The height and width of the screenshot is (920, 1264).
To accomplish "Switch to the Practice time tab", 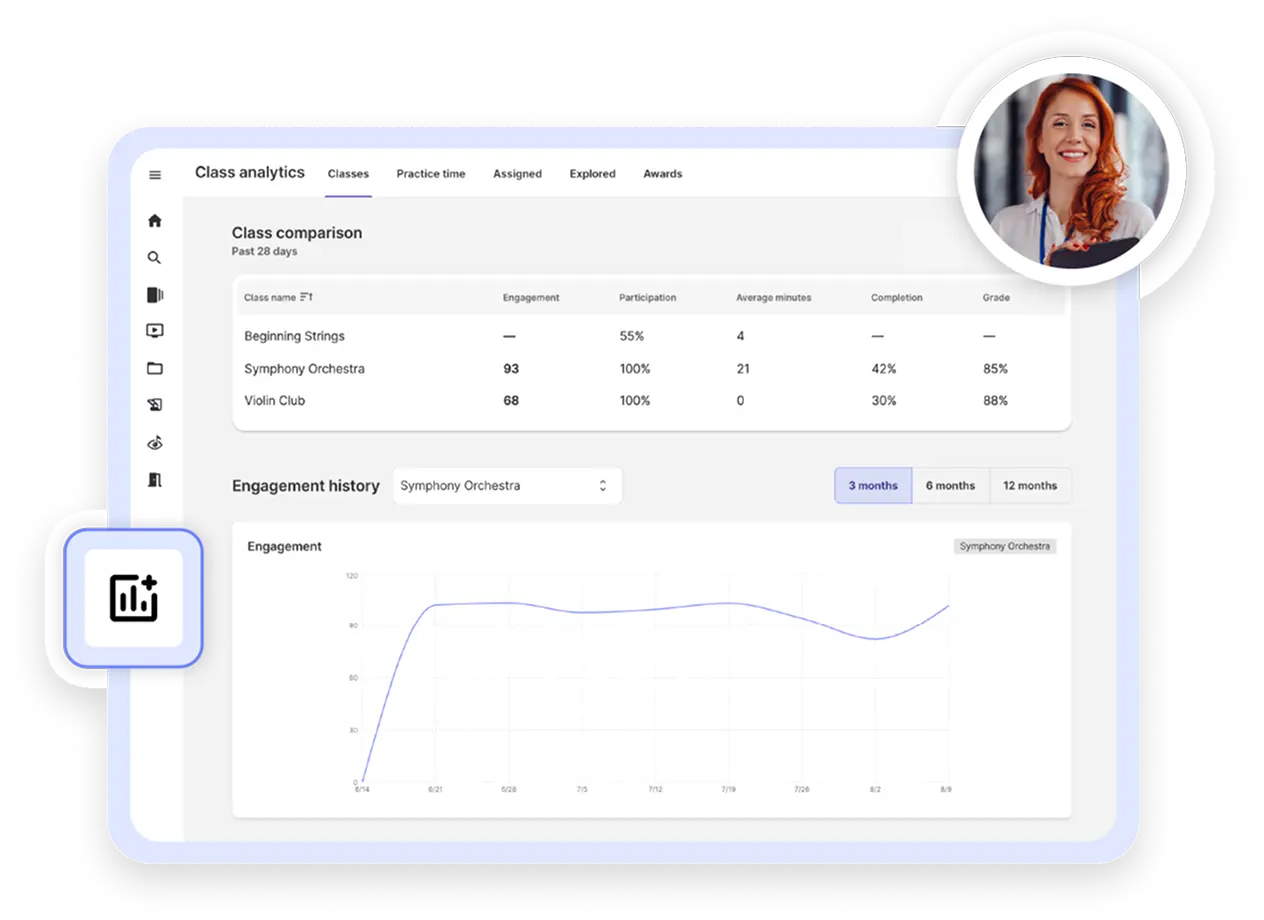I will (x=431, y=173).
